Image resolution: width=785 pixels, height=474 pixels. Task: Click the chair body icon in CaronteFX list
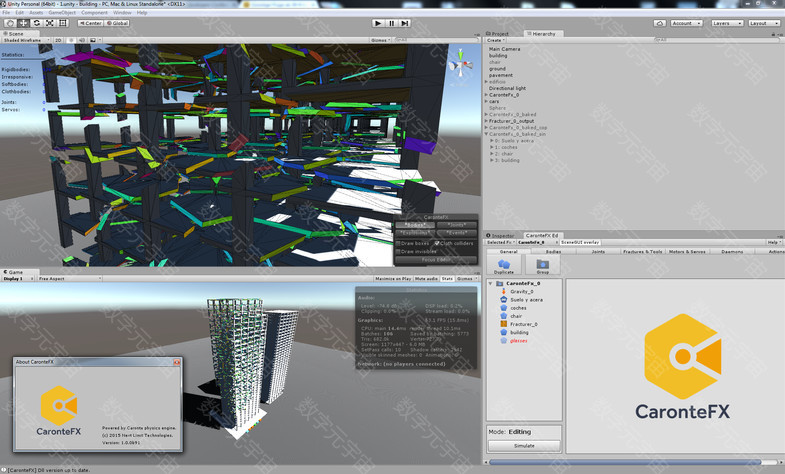504,316
